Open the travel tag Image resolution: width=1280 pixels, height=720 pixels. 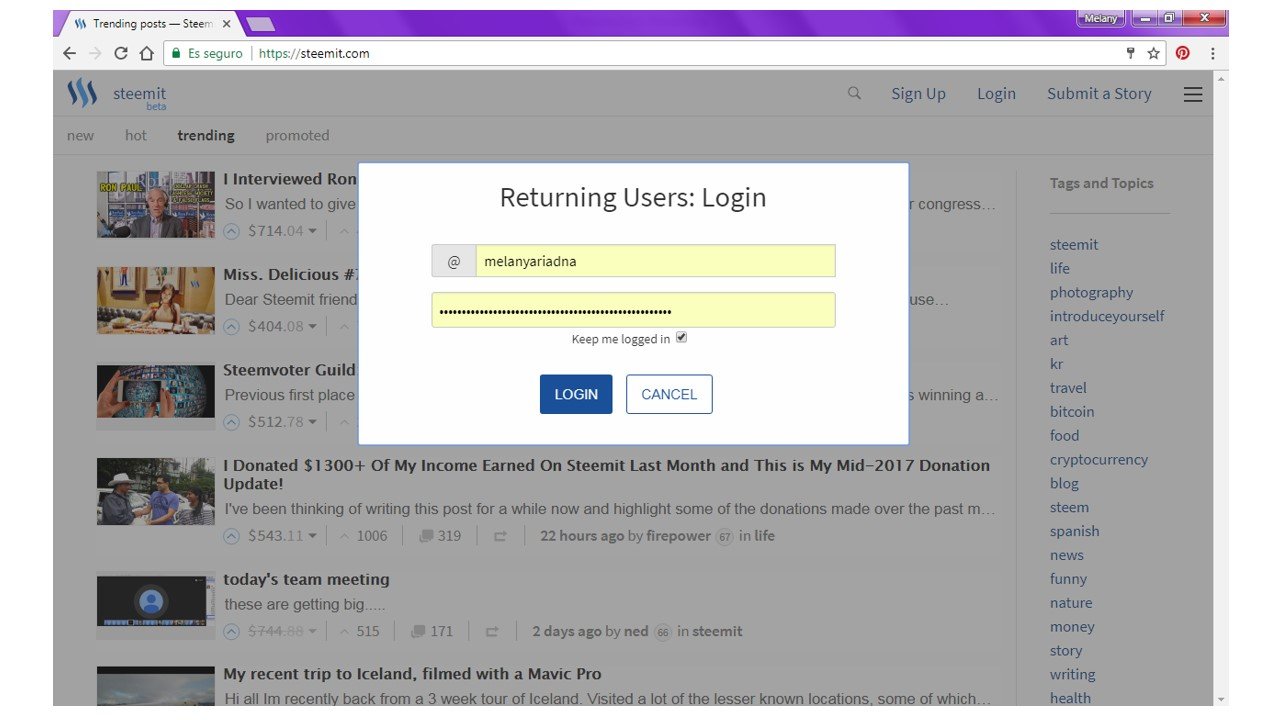point(1068,388)
